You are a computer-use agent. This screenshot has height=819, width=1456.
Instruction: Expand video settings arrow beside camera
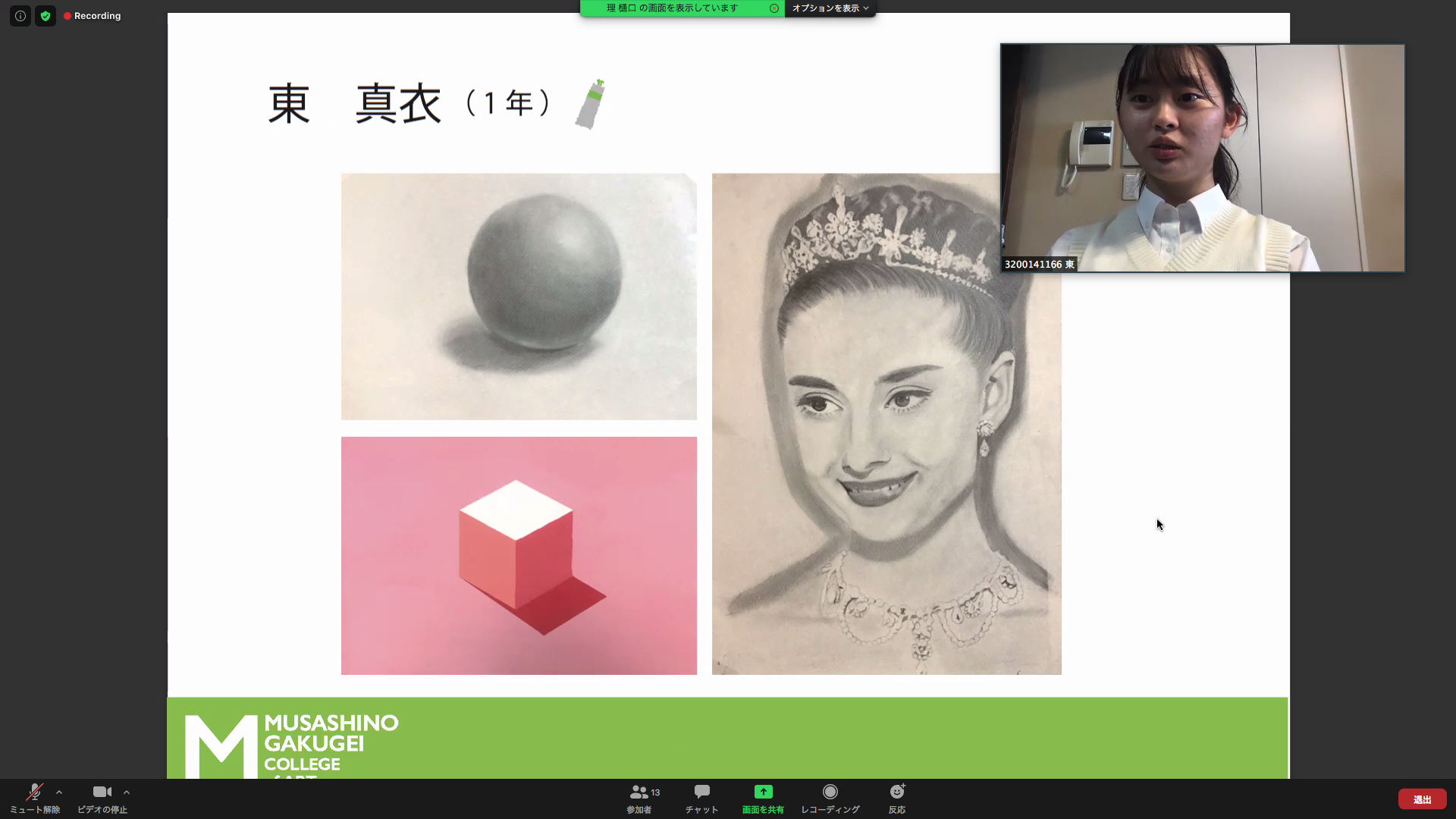coord(127,792)
